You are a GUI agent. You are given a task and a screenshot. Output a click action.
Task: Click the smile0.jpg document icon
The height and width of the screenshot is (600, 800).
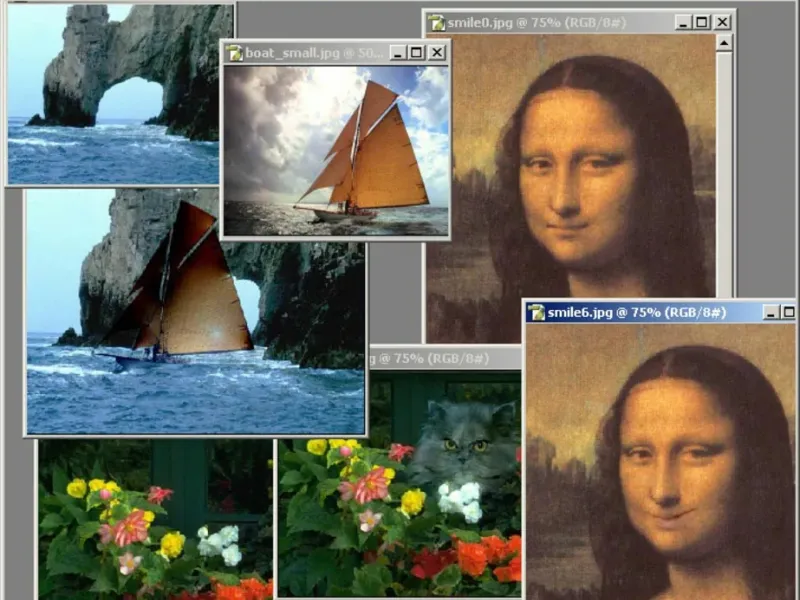[x=436, y=23]
